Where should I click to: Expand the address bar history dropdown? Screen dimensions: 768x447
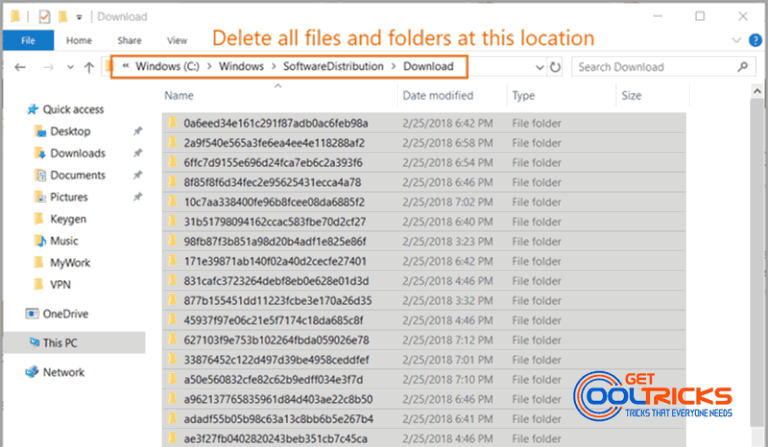click(539, 67)
